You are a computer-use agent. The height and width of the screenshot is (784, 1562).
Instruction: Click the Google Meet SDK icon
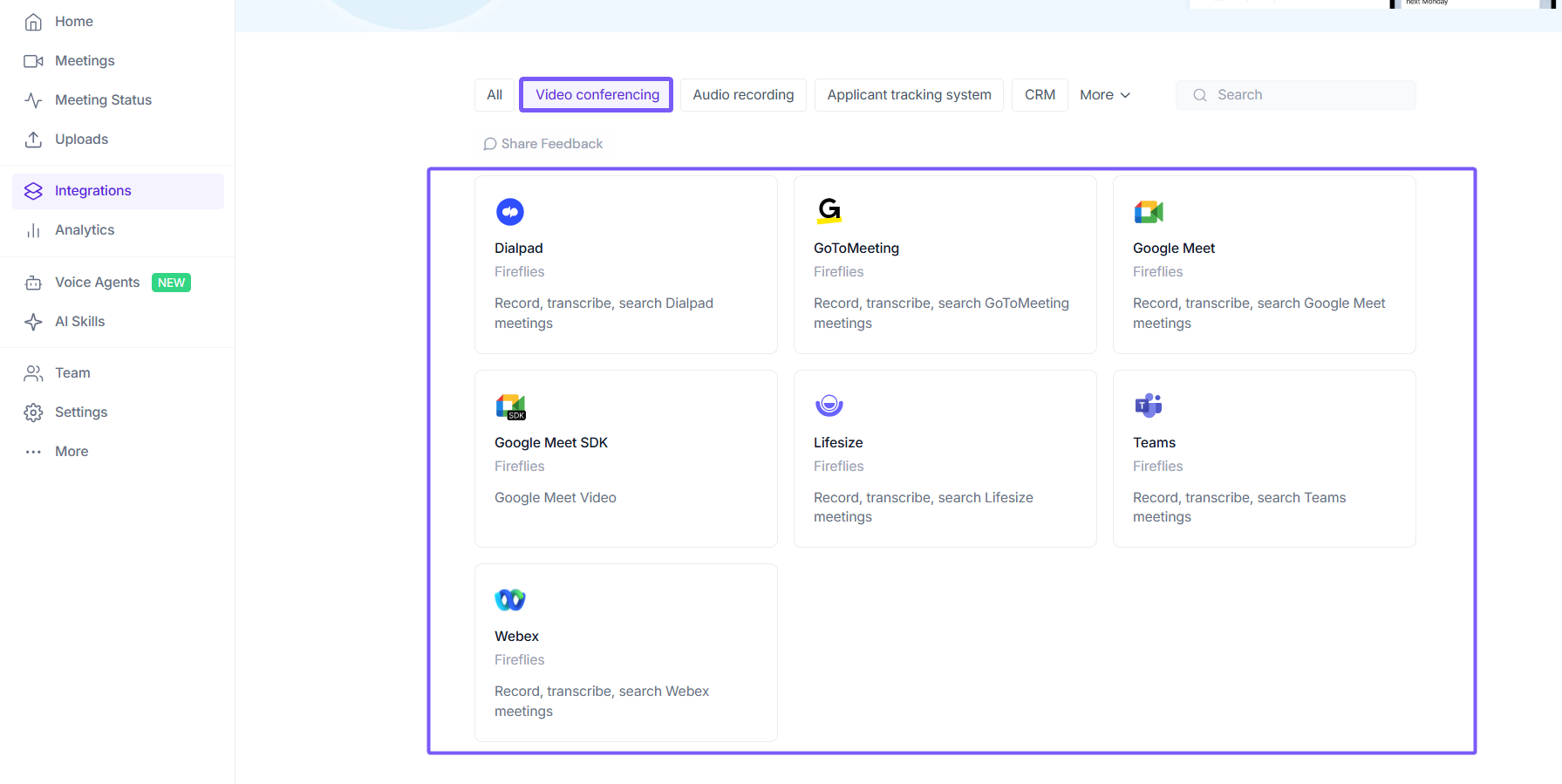(510, 406)
